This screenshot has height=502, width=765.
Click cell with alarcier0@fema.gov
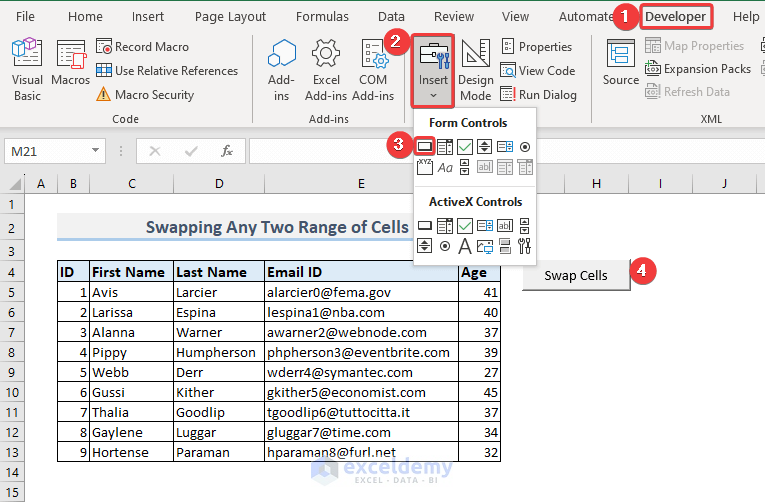pos(361,292)
